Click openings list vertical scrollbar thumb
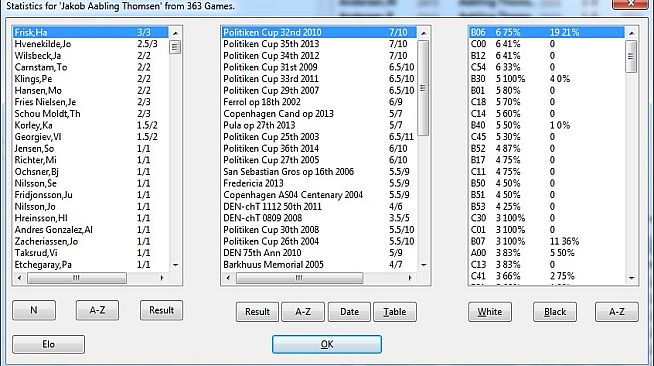Screen dimensions: 654x366 coord(631,56)
